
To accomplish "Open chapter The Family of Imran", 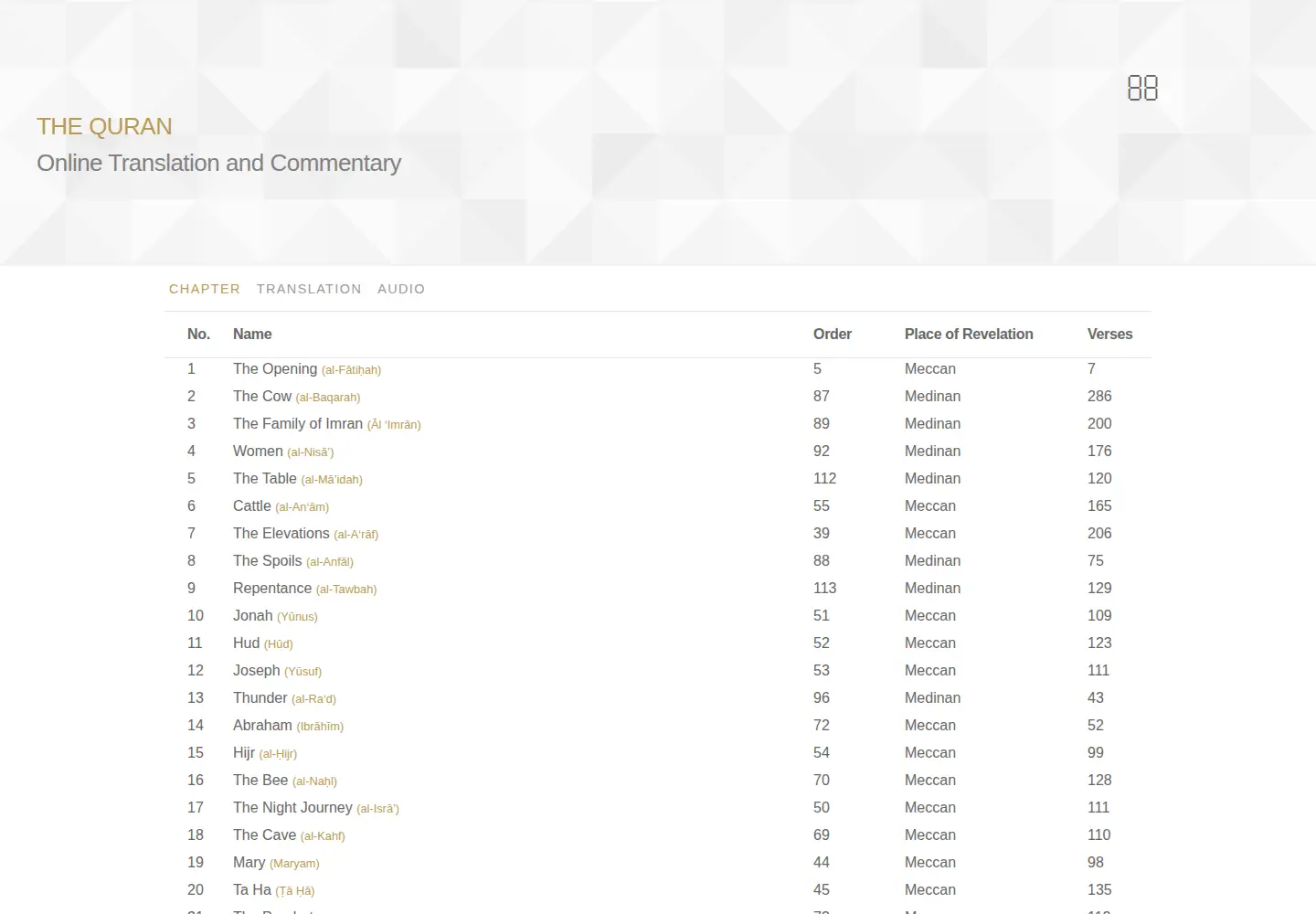I will click(x=327, y=424).
